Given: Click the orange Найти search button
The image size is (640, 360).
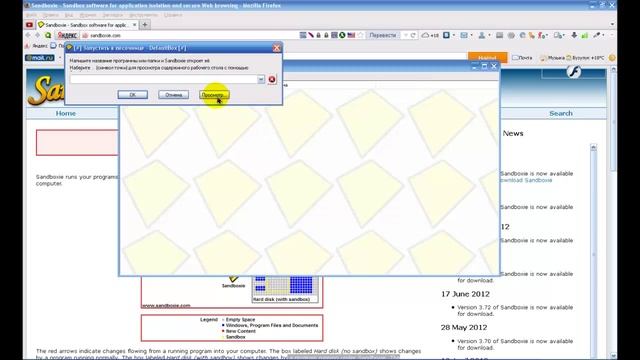Looking at the screenshot, I should click(487, 58).
